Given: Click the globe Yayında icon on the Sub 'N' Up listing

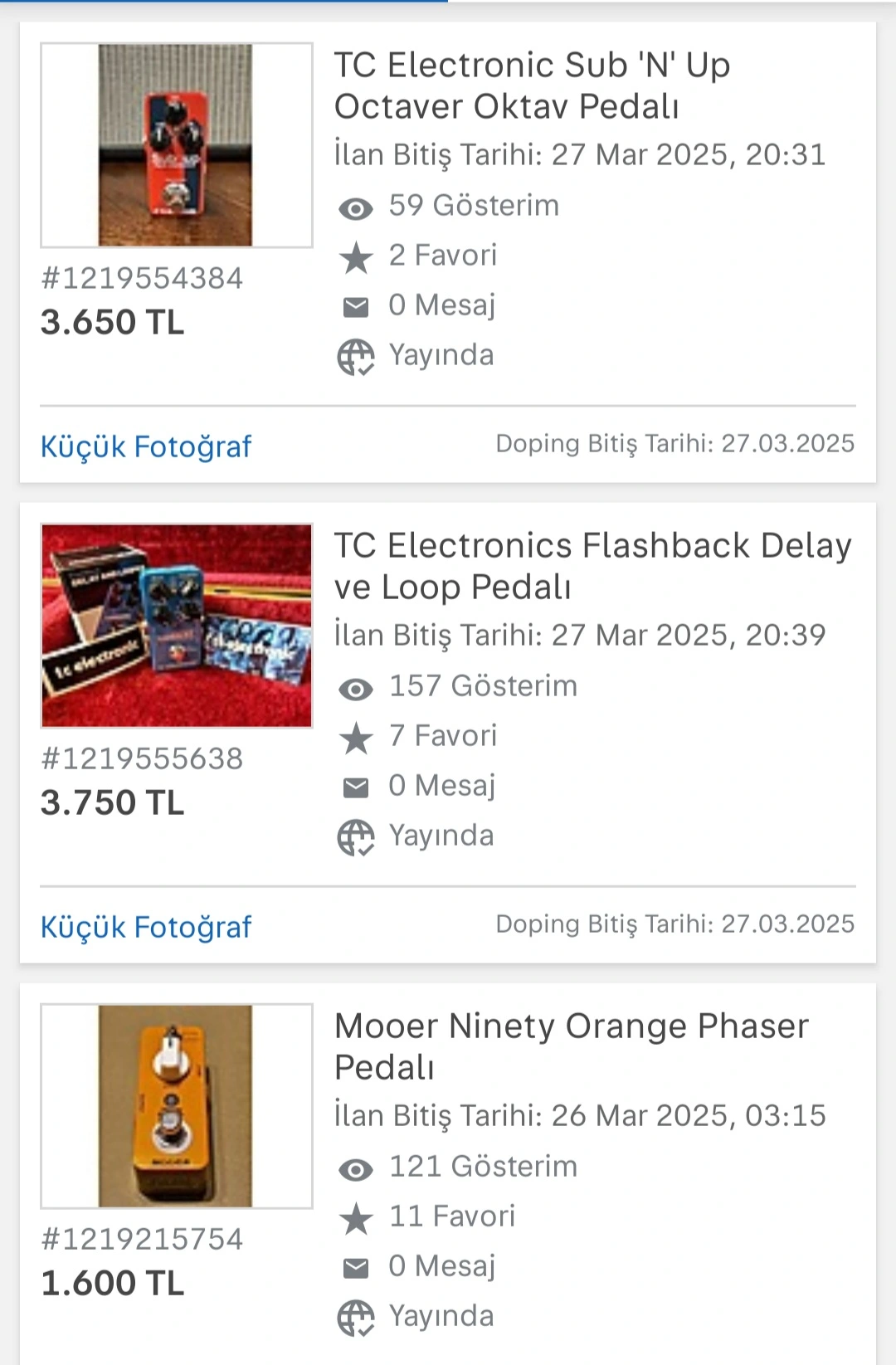Looking at the screenshot, I should pyautogui.click(x=356, y=358).
